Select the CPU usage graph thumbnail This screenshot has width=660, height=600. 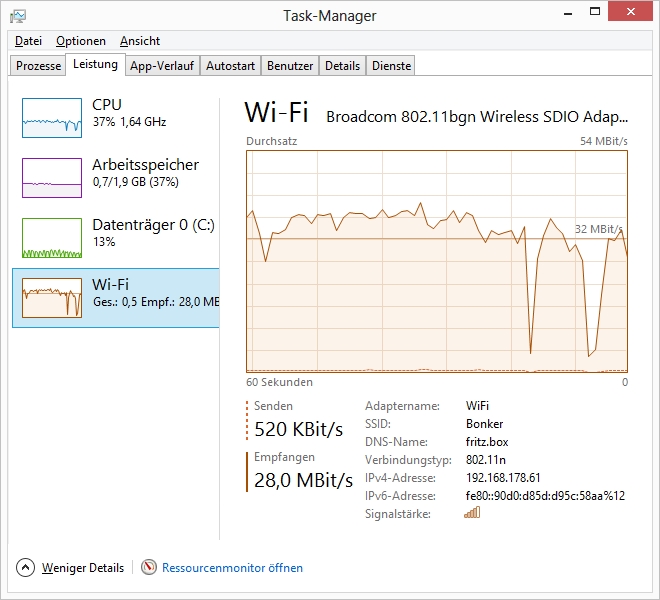coord(52,118)
